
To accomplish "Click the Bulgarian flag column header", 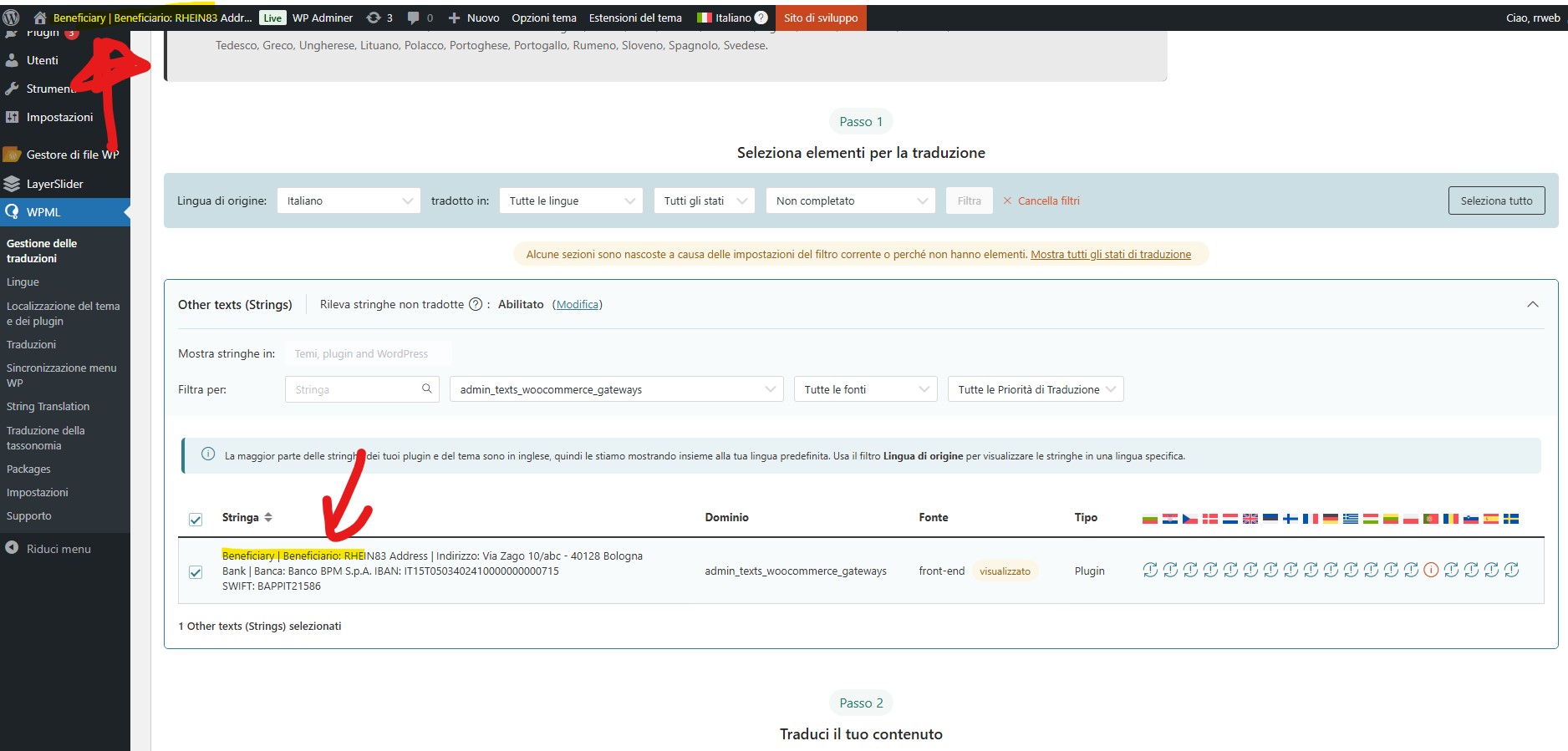I will tap(1150, 519).
